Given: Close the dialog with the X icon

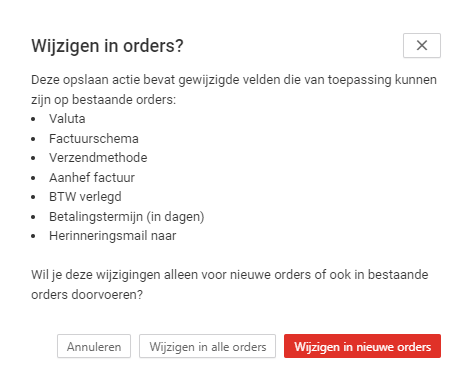Looking at the screenshot, I should (422, 45).
